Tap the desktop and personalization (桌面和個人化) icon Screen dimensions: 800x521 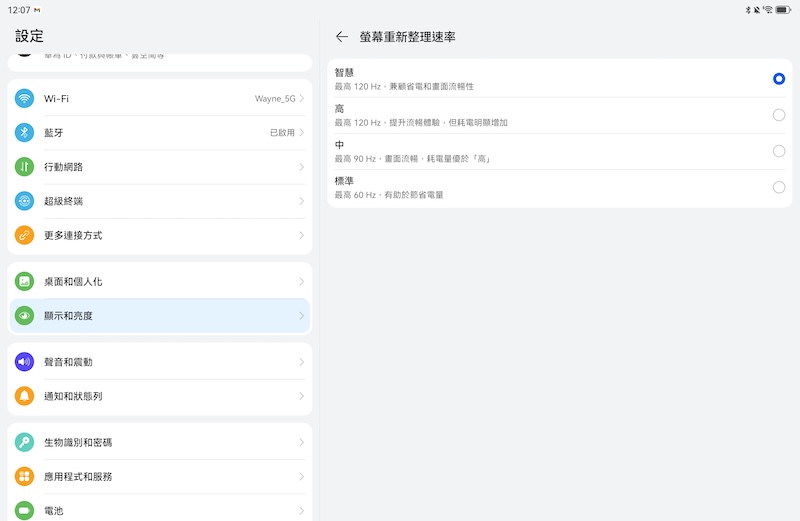click(x=25, y=282)
